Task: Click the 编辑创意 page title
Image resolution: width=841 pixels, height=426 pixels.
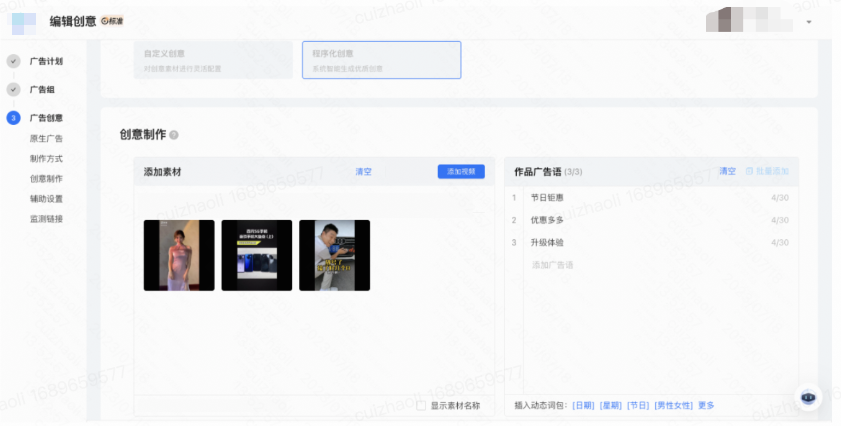Action: coord(73,21)
